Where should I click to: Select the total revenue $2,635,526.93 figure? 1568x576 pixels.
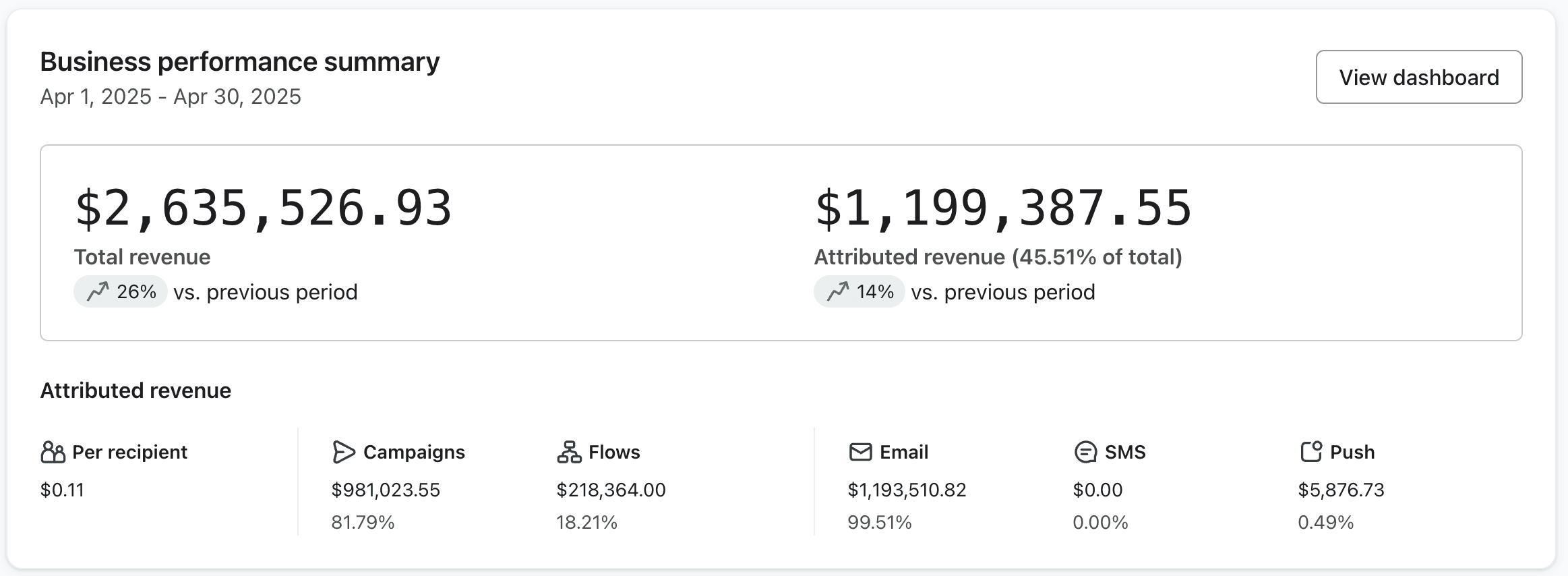pyautogui.click(x=263, y=208)
